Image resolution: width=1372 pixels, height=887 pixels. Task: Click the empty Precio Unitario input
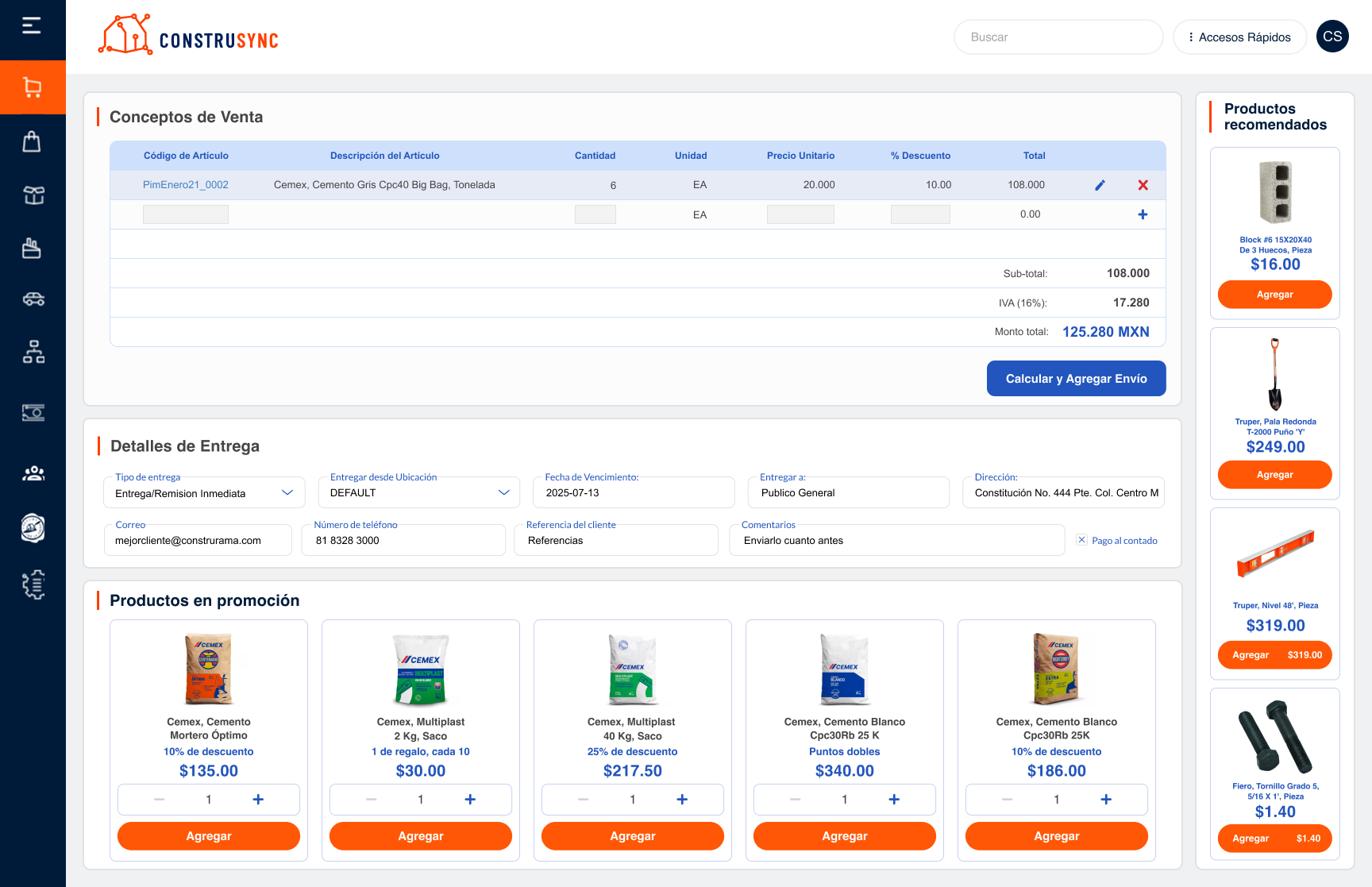800,214
